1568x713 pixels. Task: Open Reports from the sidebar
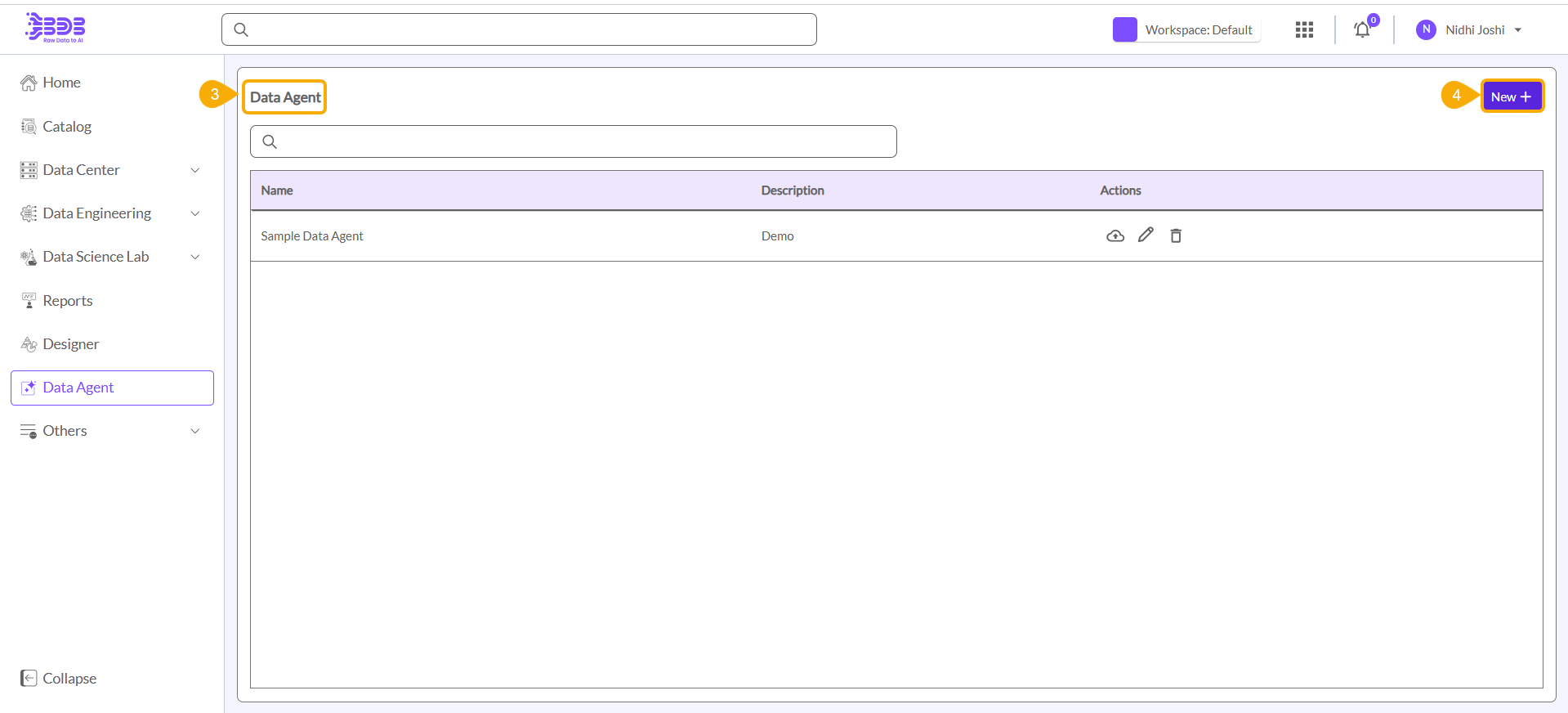(x=67, y=301)
